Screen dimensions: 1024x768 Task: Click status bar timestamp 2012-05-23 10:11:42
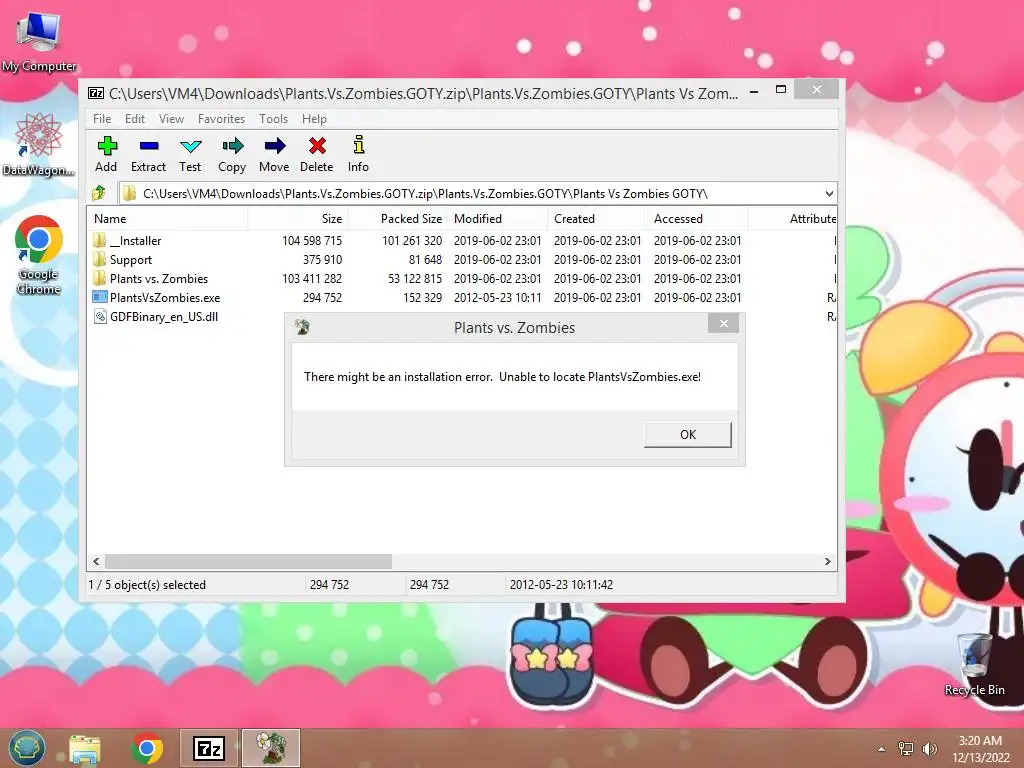tap(562, 585)
